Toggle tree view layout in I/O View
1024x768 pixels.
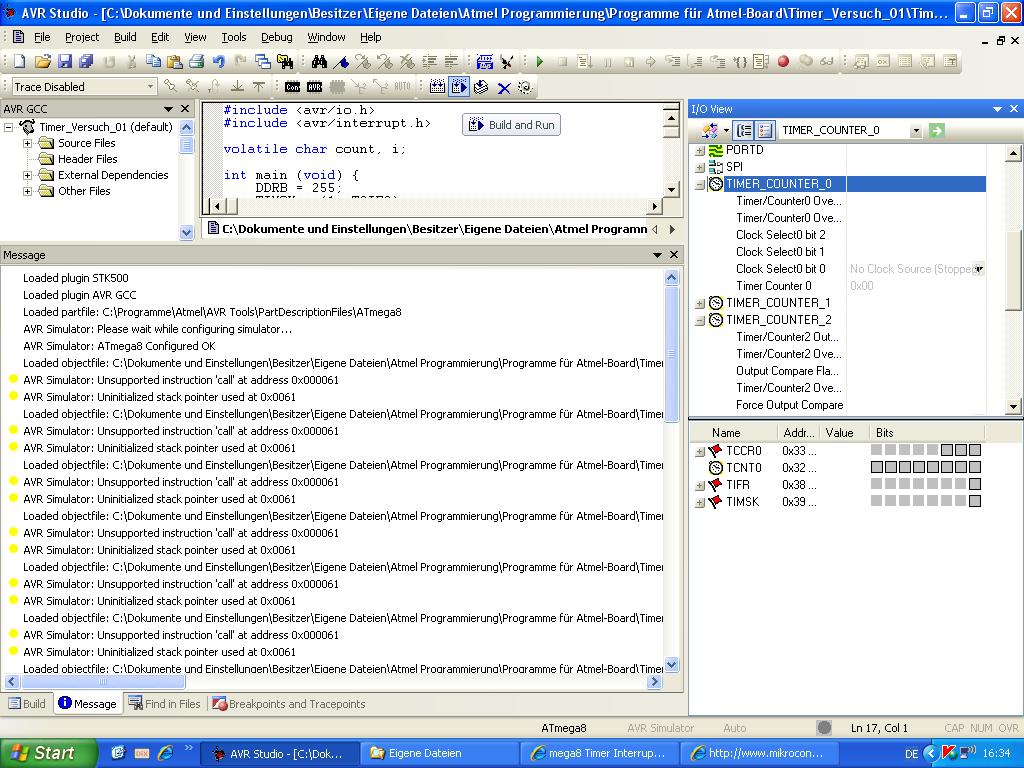click(744, 131)
